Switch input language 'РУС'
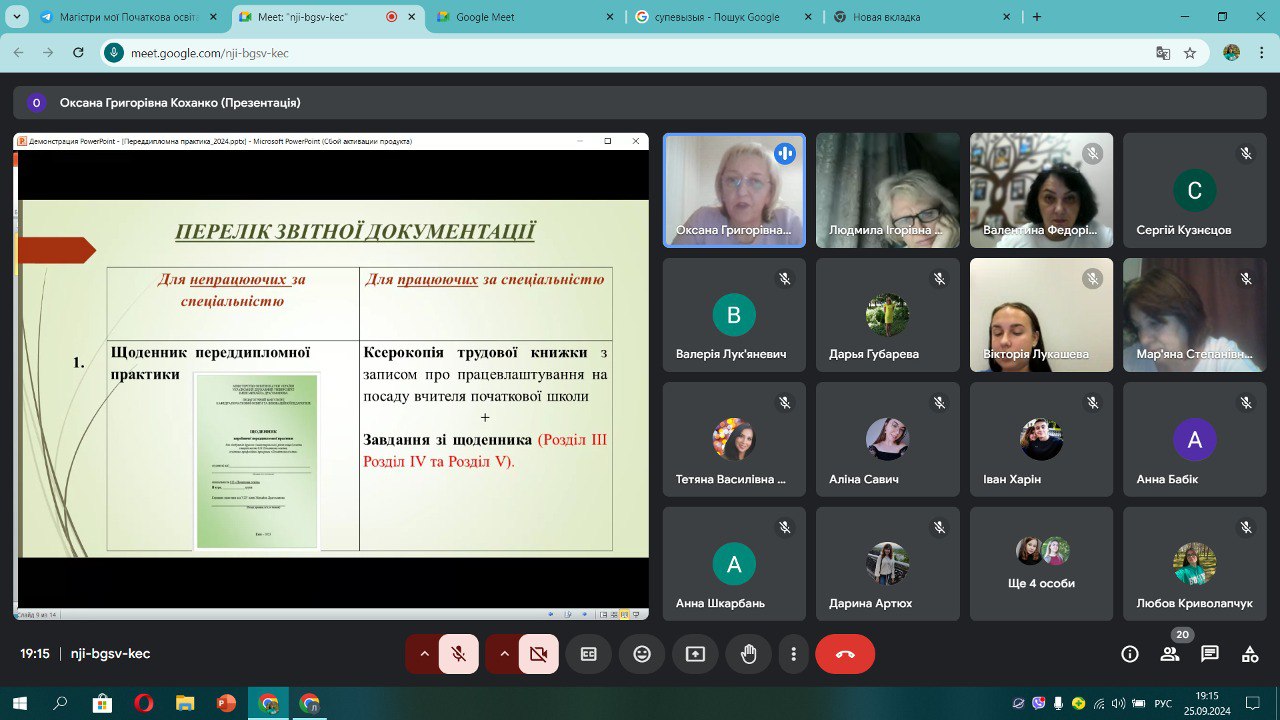Screen dimensions: 1280x720 coord(1163,703)
